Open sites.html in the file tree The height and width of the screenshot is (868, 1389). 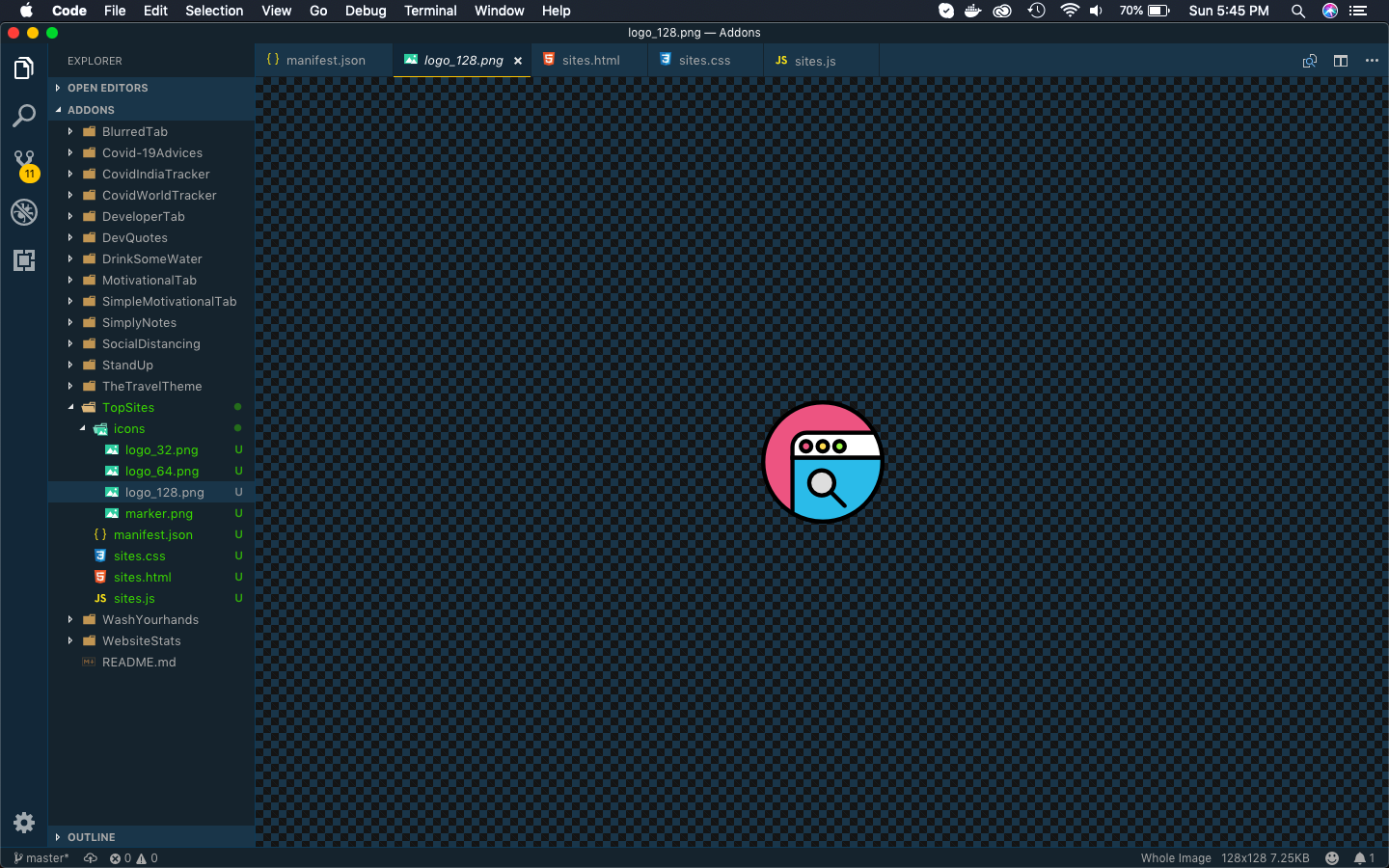[151, 578]
